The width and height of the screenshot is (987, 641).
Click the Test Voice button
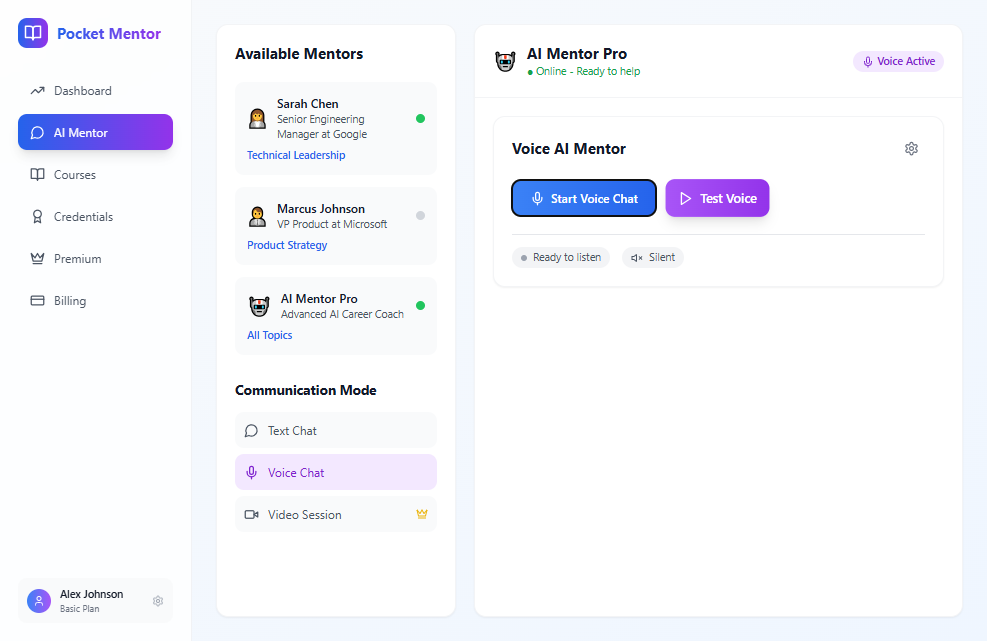[717, 198]
